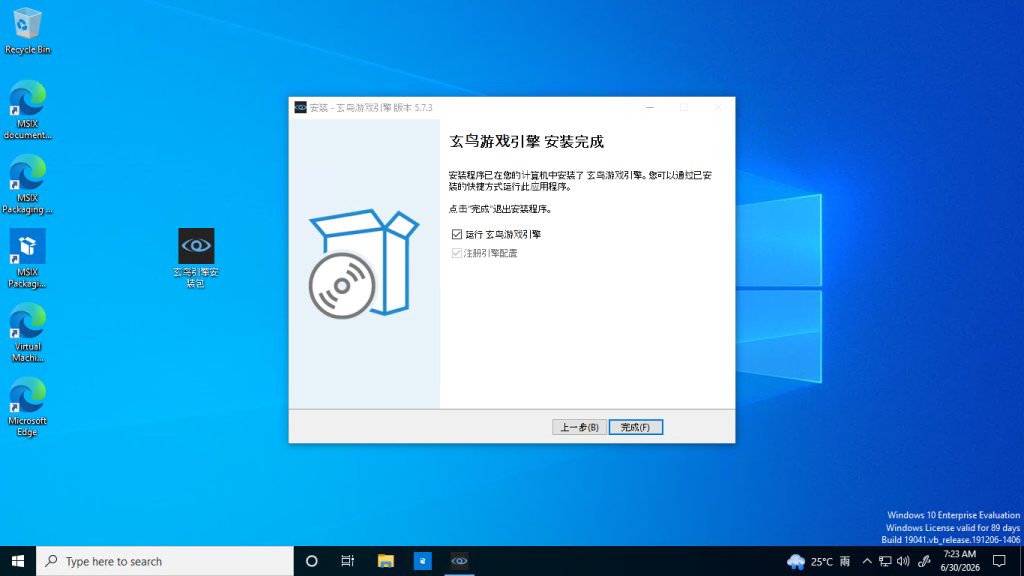Open the Windows Start menu

(x=18, y=561)
